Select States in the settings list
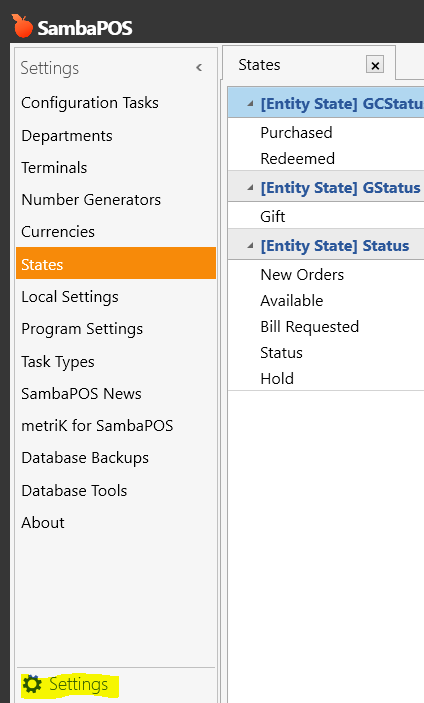The width and height of the screenshot is (424, 703). [116, 263]
